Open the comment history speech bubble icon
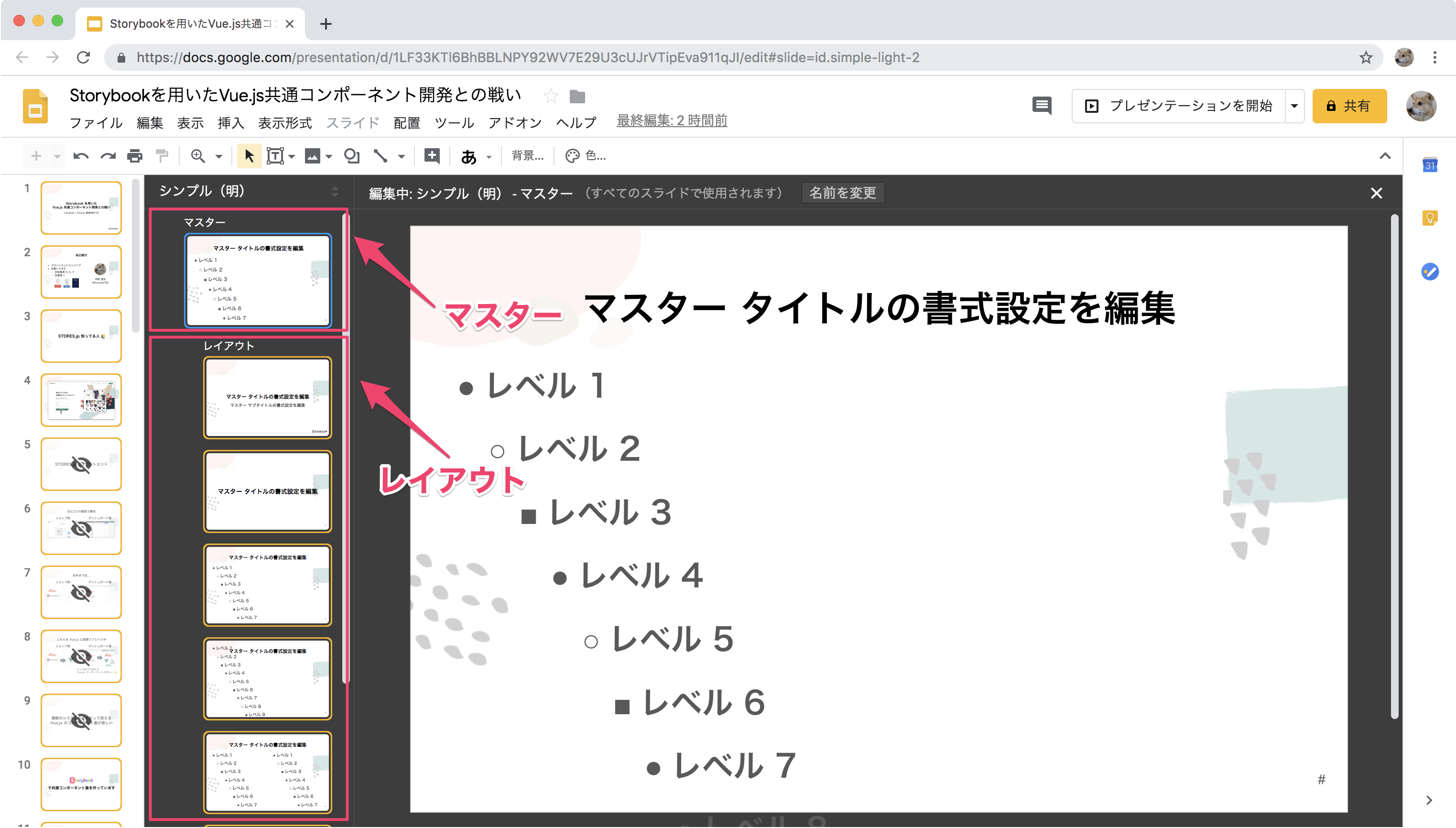Viewport: 1456px width, 828px height. [1042, 106]
